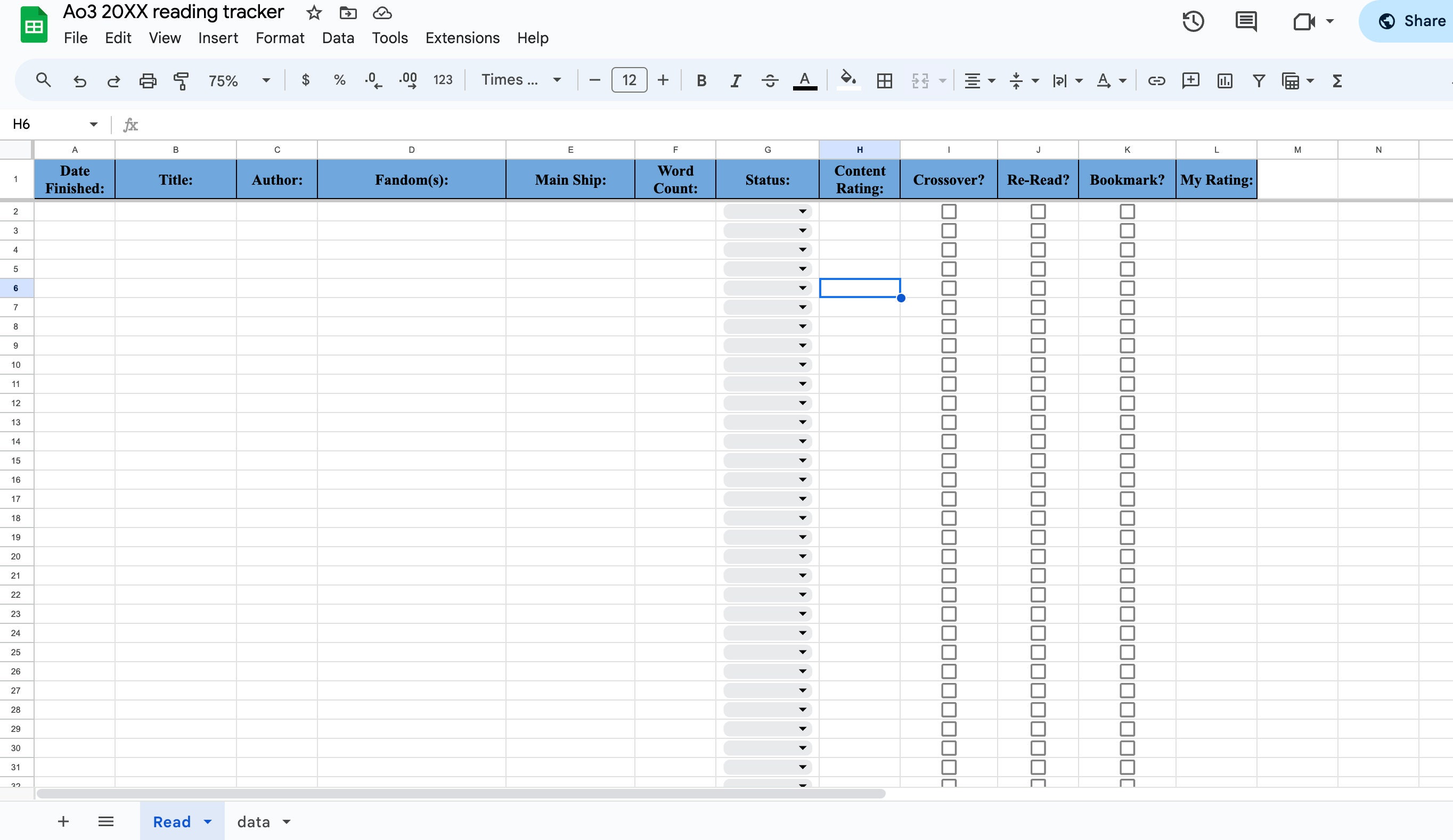Image resolution: width=1453 pixels, height=840 pixels.
Task: Open the text color picker
Action: pos(805,80)
